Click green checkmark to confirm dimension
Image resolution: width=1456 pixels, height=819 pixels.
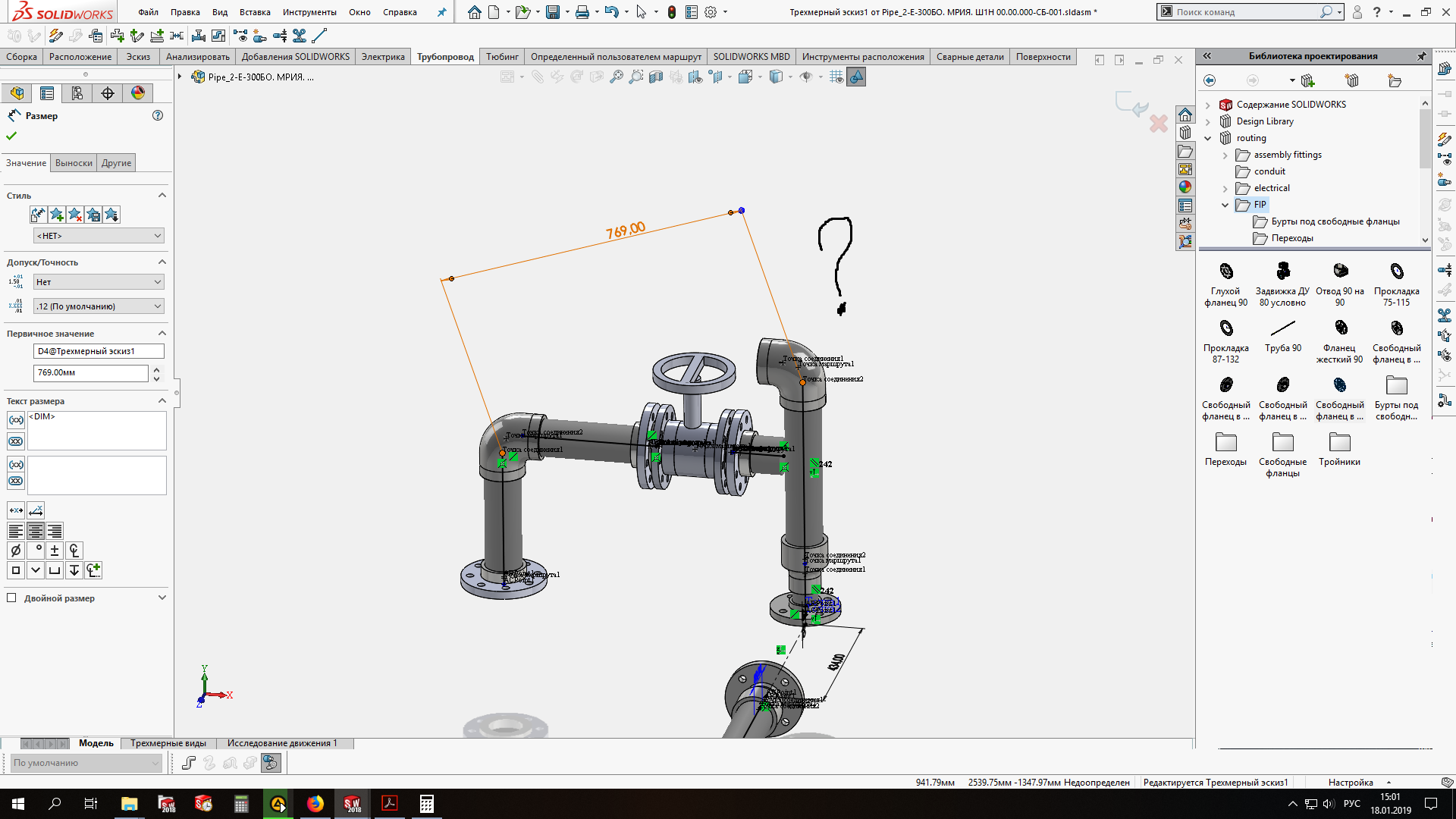coord(12,136)
